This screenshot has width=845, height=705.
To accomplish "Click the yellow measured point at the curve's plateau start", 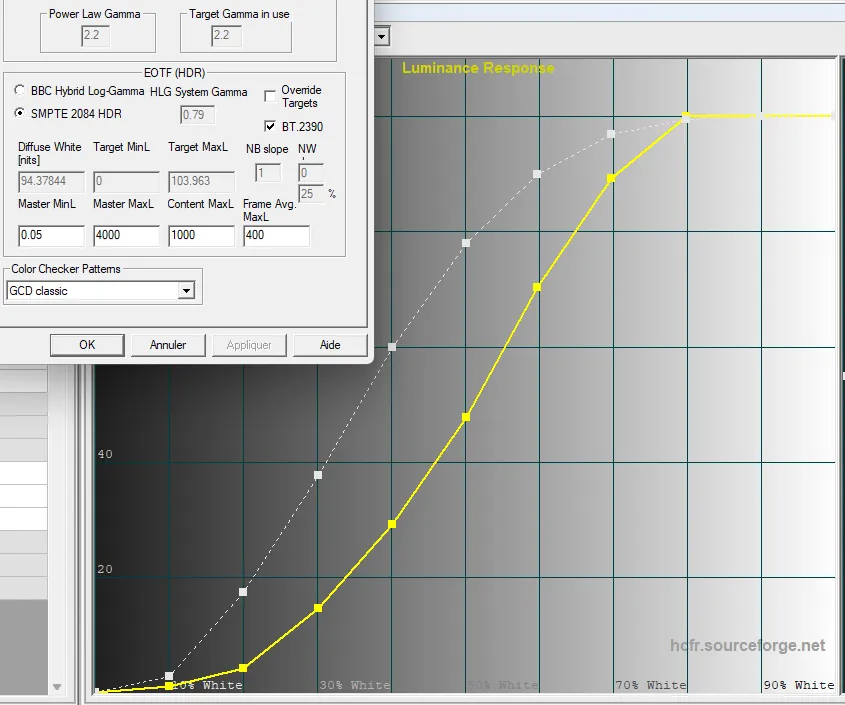I will pos(686,115).
